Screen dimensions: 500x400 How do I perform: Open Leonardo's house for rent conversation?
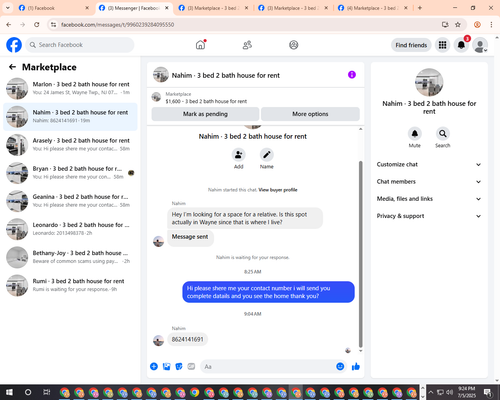pos(70,229)
